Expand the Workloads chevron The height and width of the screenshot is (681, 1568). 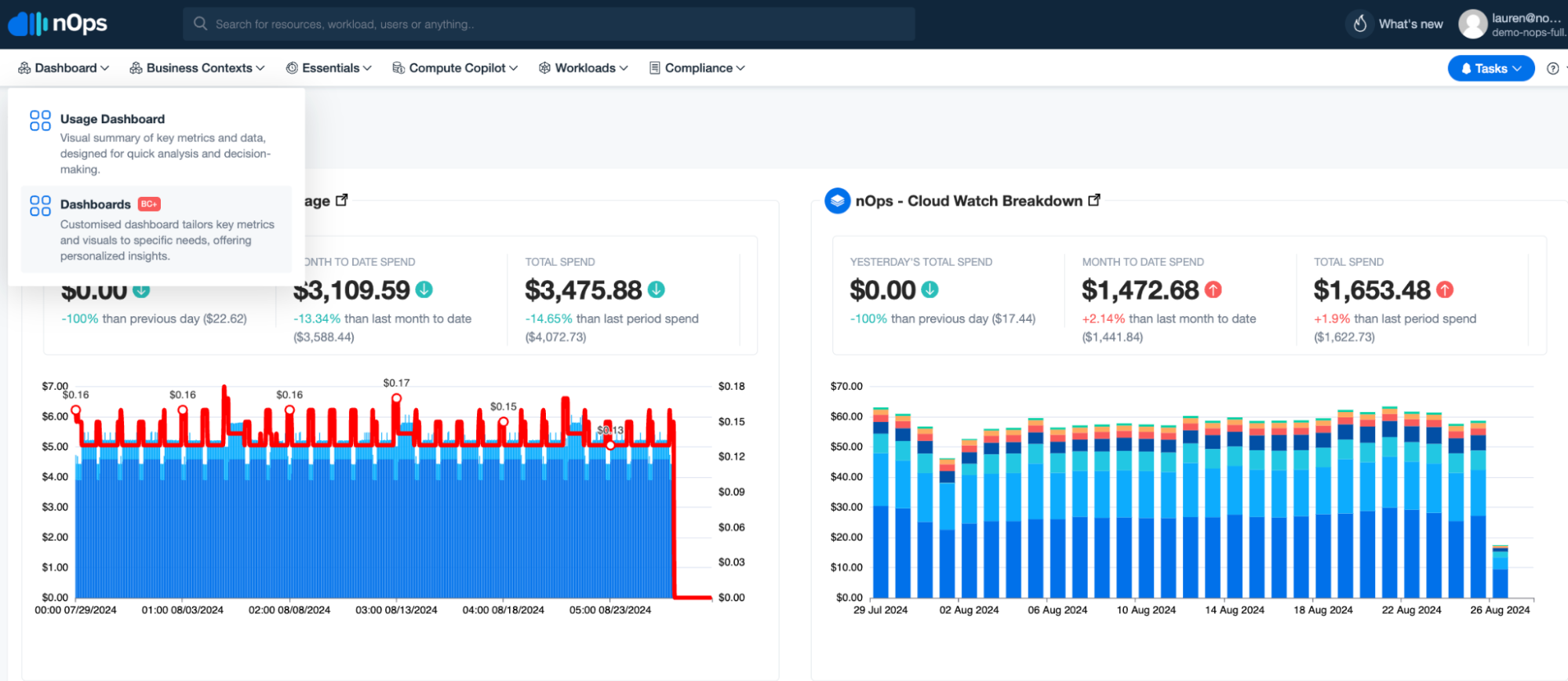(624, 68)
